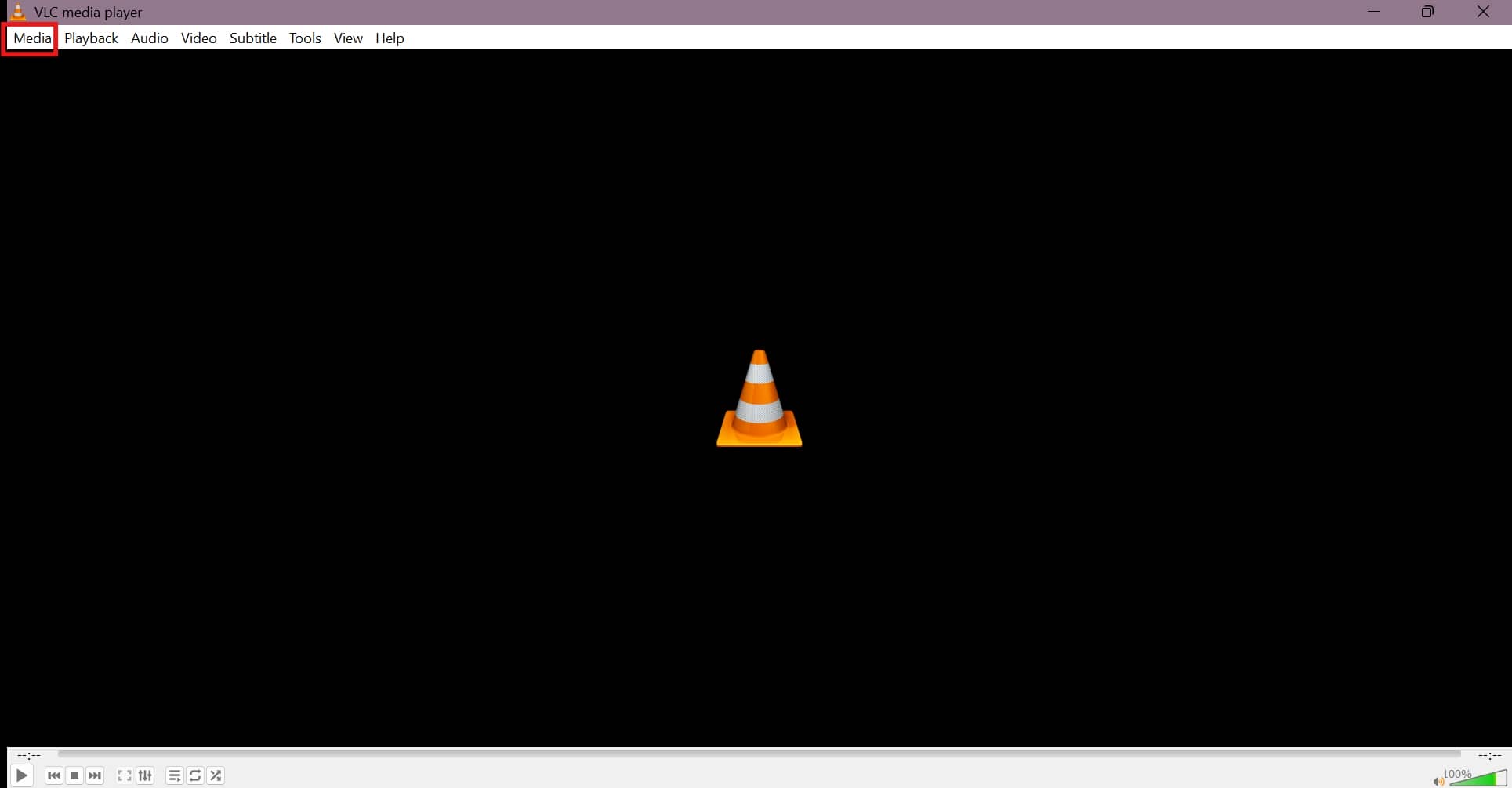Open the Subtitle menu
1512x788 pixels.
[x=252, y=38]
